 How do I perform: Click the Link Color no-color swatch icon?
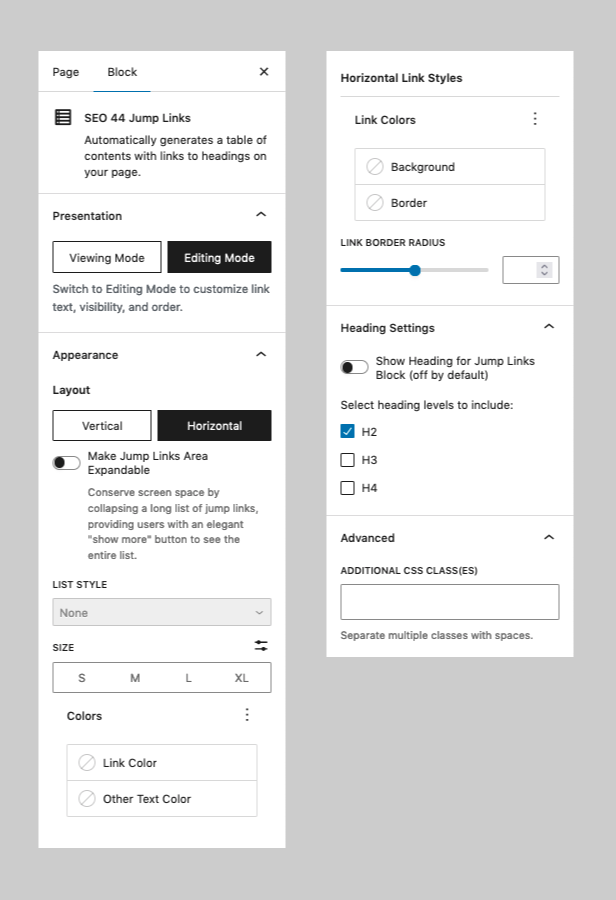coord(87,762)
